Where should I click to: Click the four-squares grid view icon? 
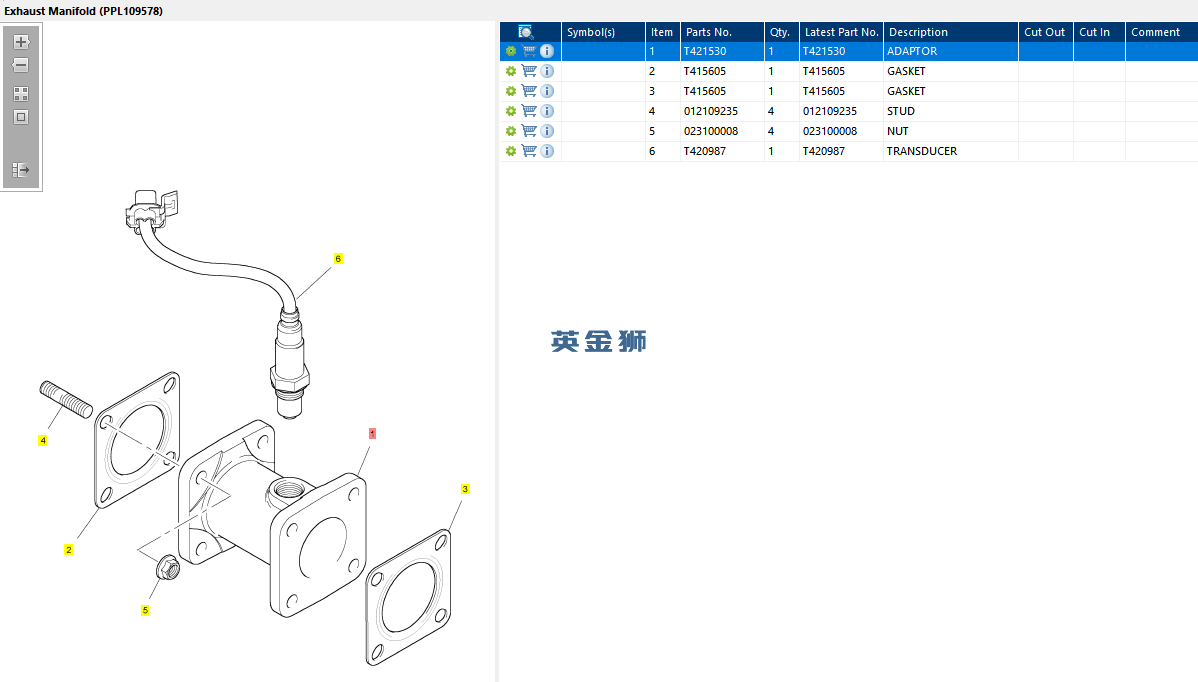click(x=21, y=94)
